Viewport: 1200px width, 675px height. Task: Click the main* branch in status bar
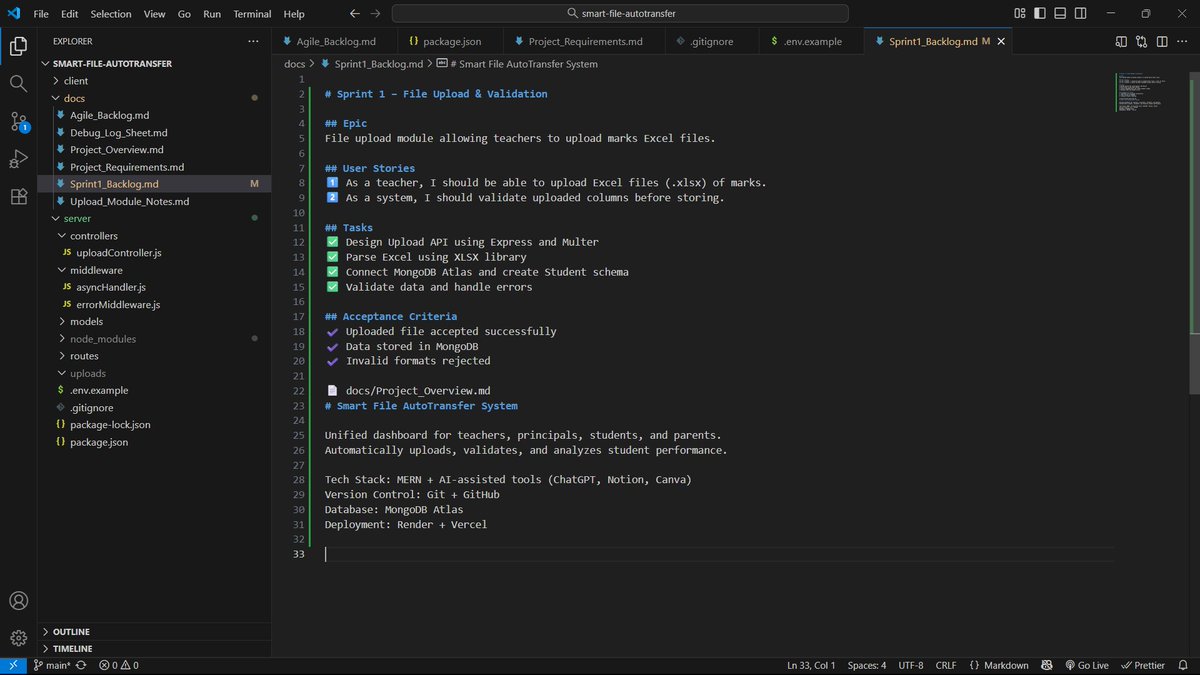pyautogui.click(x=51, y=665)
